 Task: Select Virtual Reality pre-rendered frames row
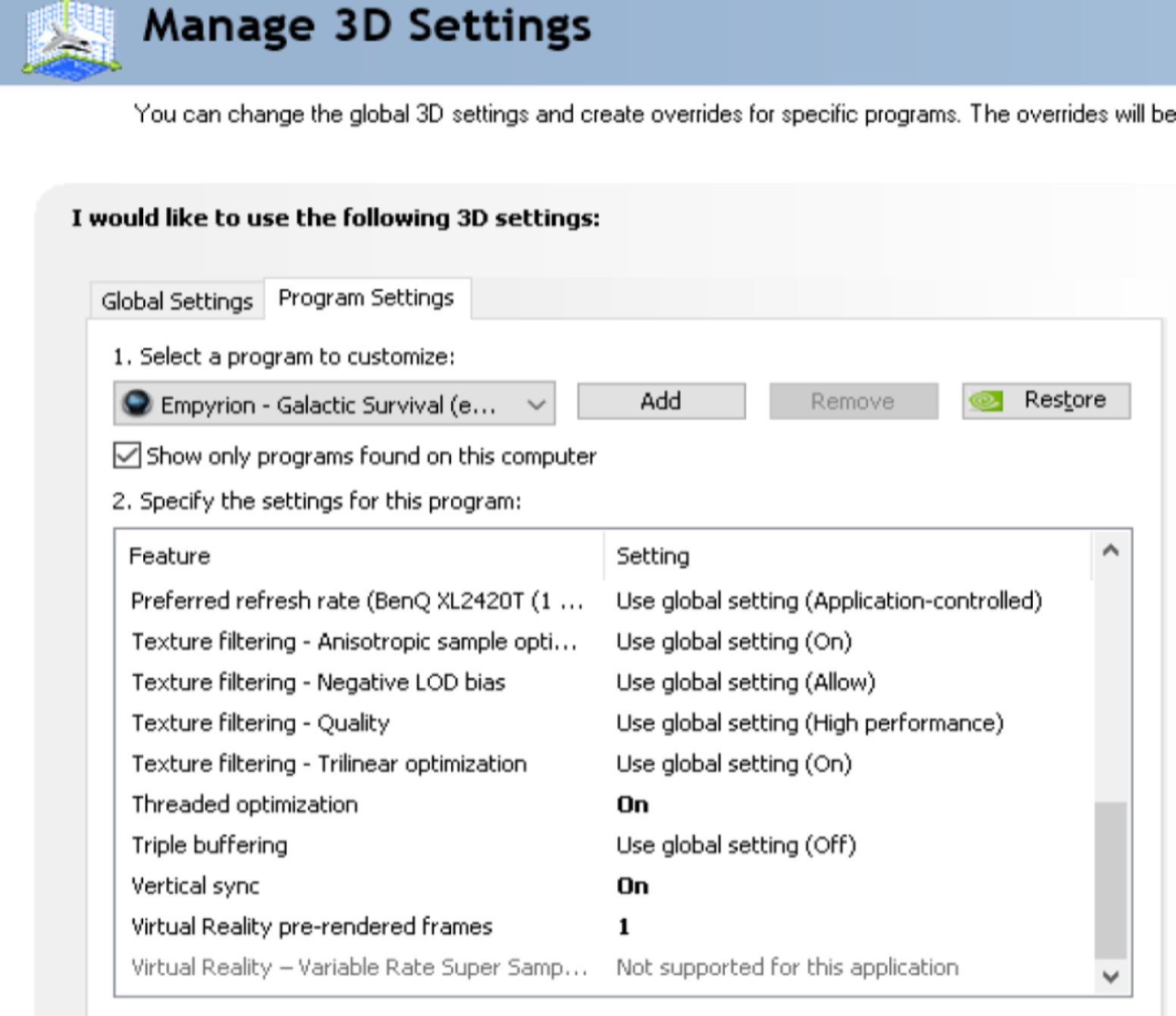click(312, 927)
